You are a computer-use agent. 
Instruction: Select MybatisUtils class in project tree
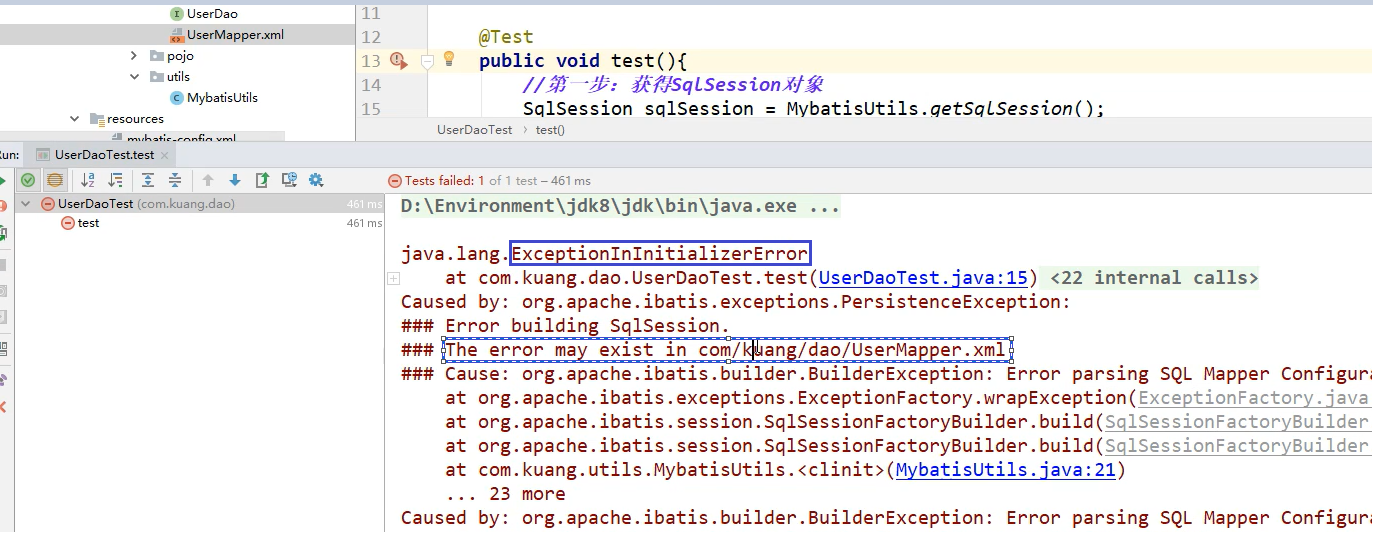(x=213, y=98)
